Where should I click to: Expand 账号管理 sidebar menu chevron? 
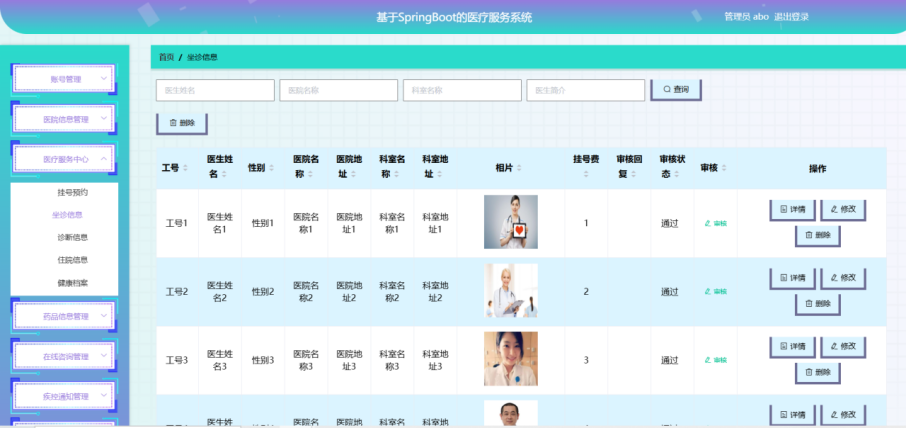click(104, 78)
